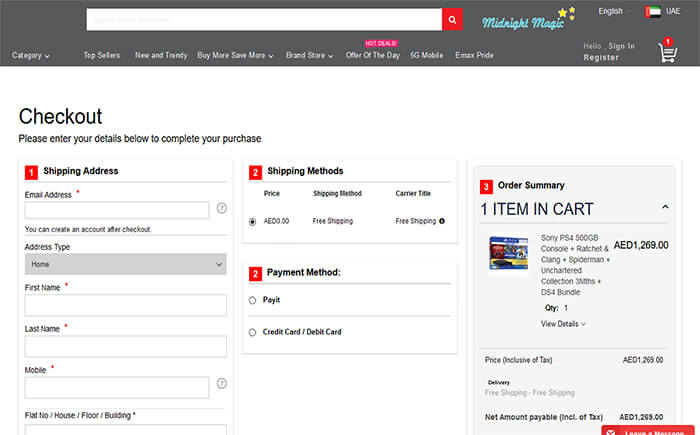
Task: Click the Email Address input field
Action: coord(117,210)
